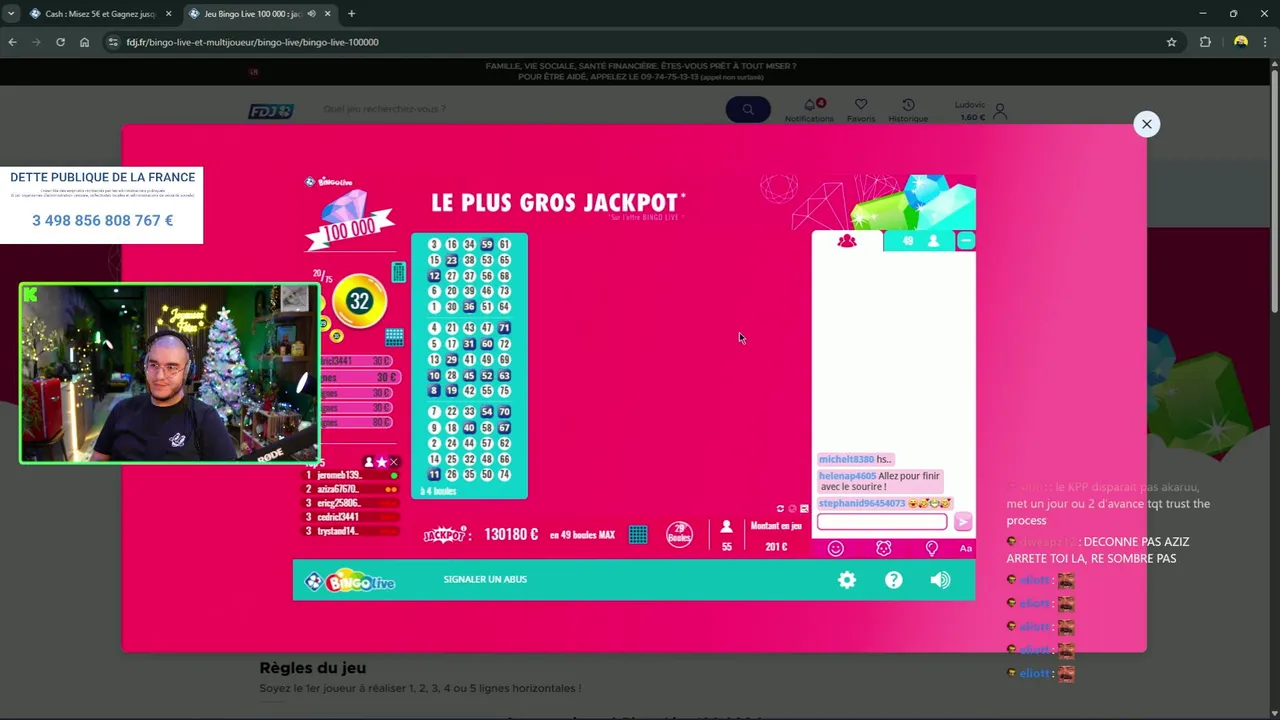Toggle the star filter in Top 5 header
Viewport: 1280px width, 720px height.
click(x=381, y=462)
